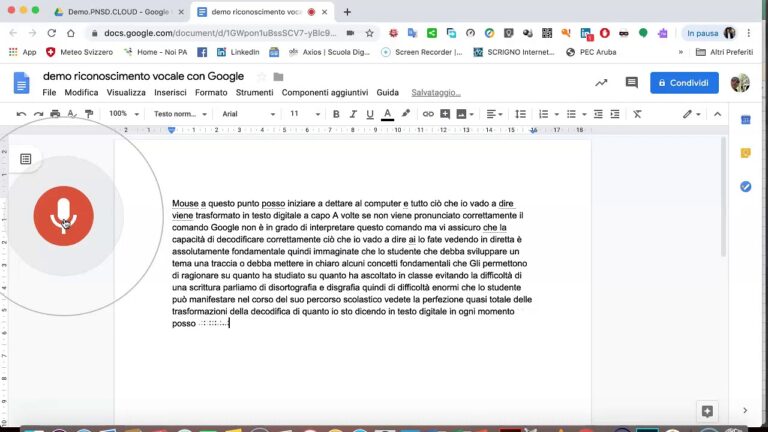Open the Testo normale style dropdown
The height and width of the screenshot is (432, 768).
(180, 114)
